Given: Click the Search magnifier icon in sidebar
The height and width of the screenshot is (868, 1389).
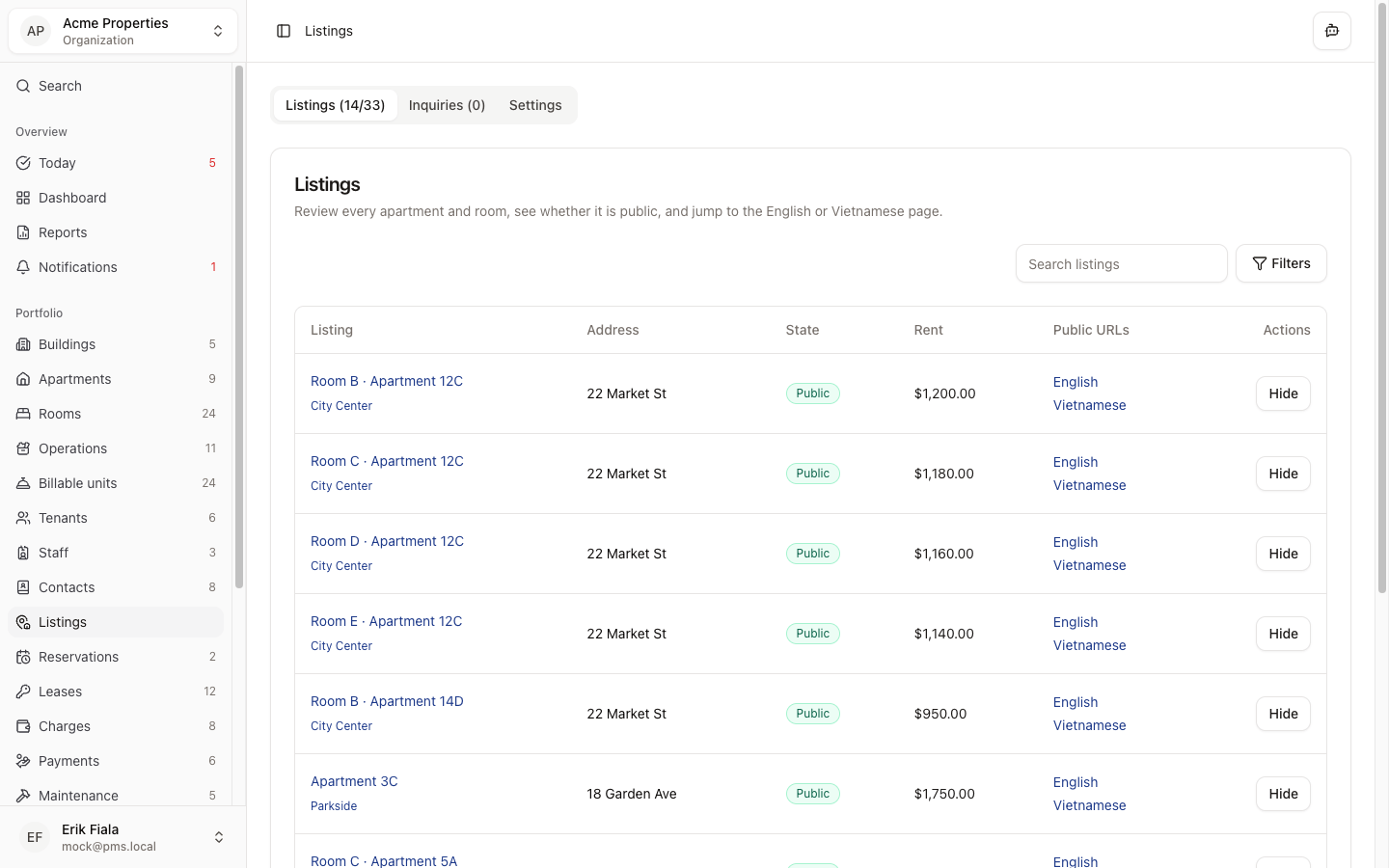Looking at the screenshot, I should pyautogui.click(x=22, y=86).
